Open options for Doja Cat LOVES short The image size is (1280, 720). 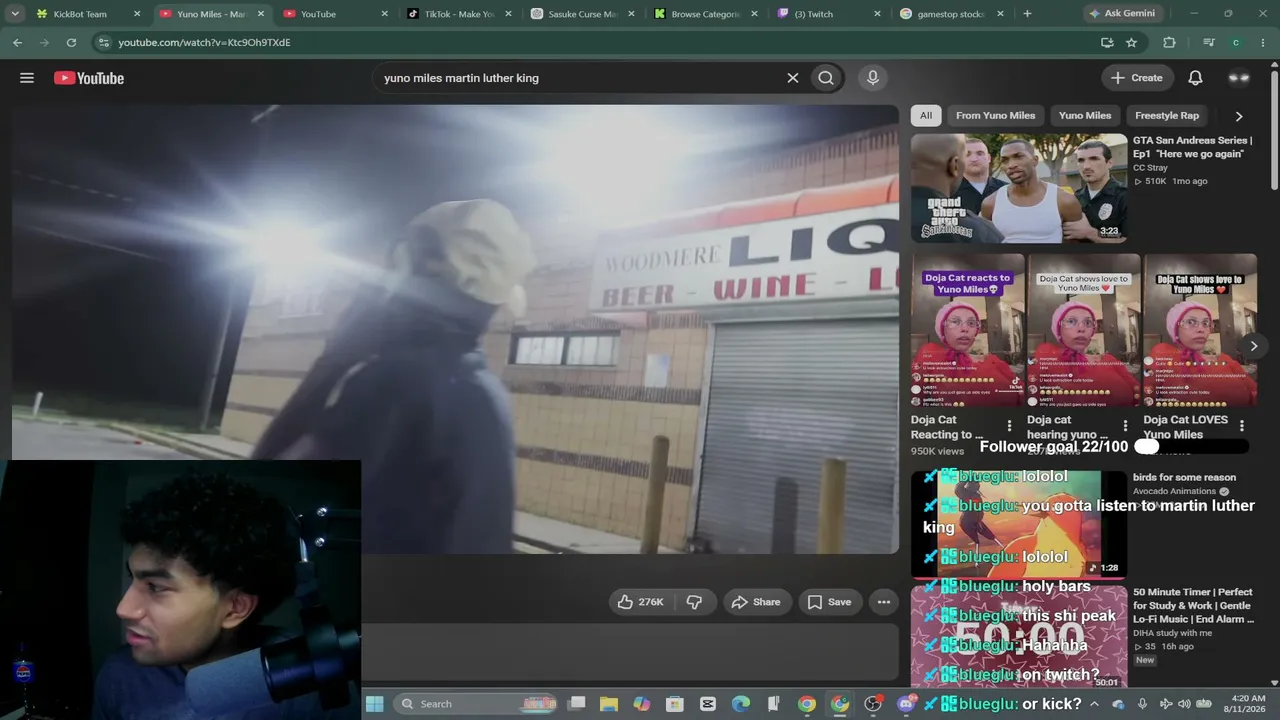(1241, 426)
